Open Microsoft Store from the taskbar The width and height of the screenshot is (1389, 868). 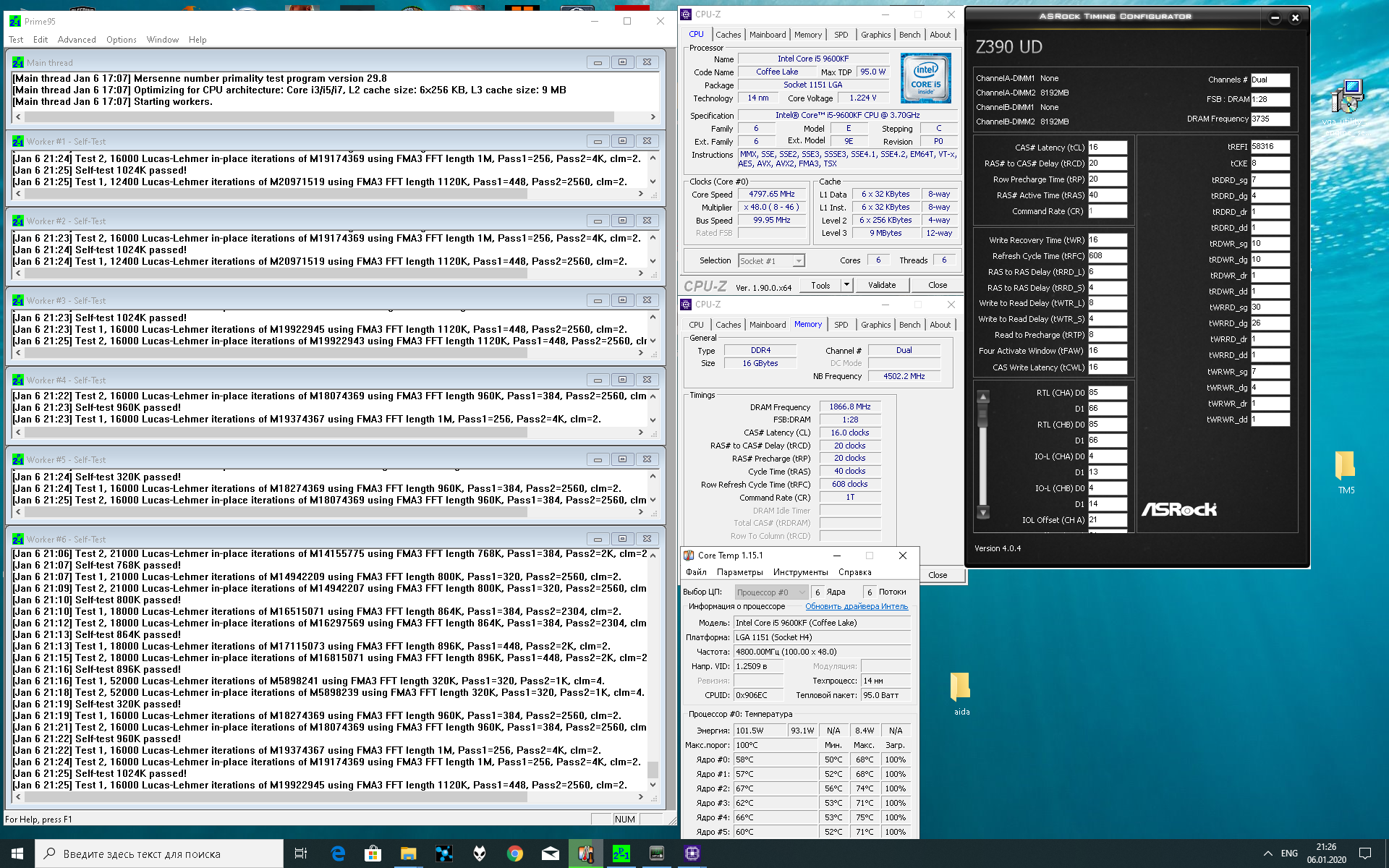point(373,854)
